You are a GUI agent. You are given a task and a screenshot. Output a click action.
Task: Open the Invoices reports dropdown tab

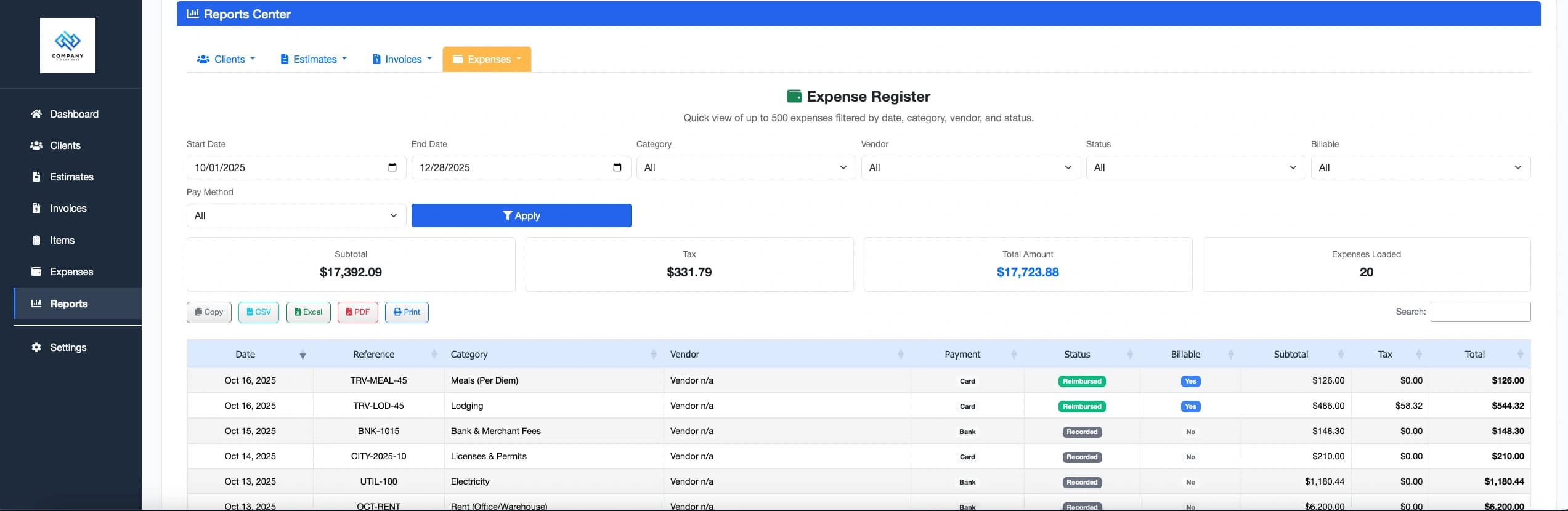tap(402, 59)
